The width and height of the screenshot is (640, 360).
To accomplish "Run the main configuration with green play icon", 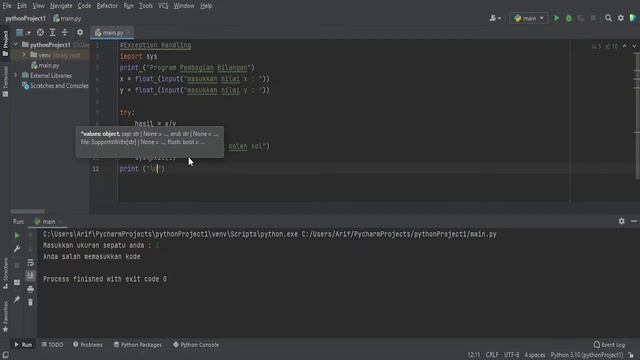I will coord(556,18).
